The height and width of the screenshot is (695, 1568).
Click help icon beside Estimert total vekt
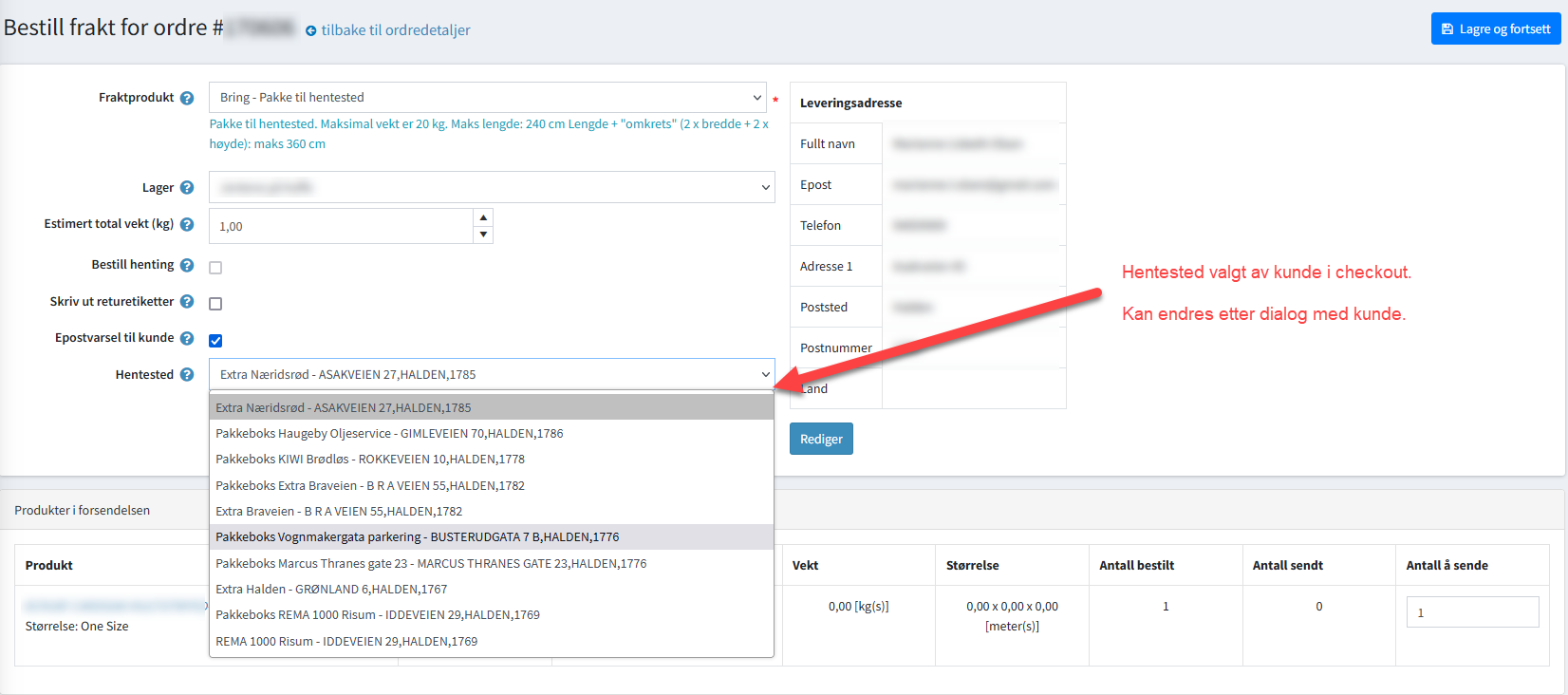[187, 225]
